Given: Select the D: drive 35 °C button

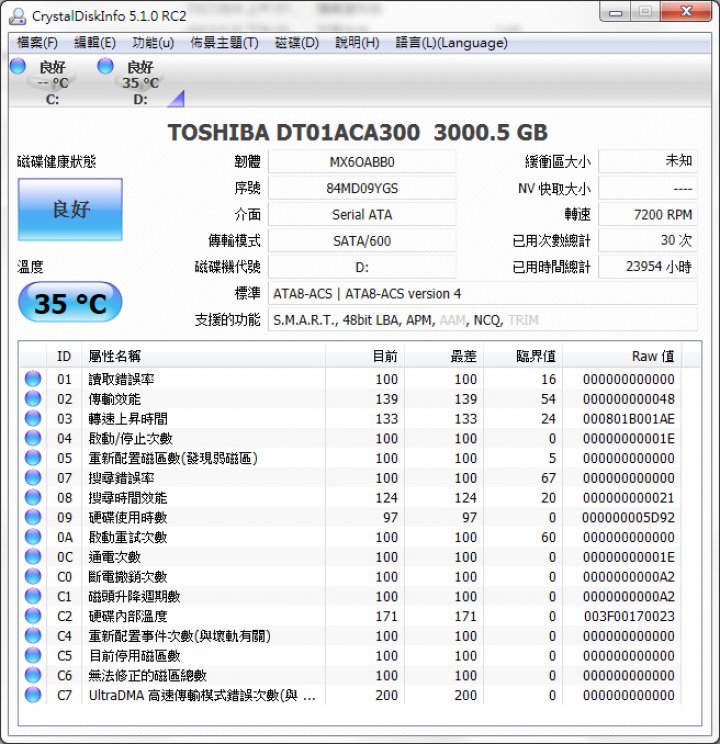Looking at the screenshot, I should (138, 82).
